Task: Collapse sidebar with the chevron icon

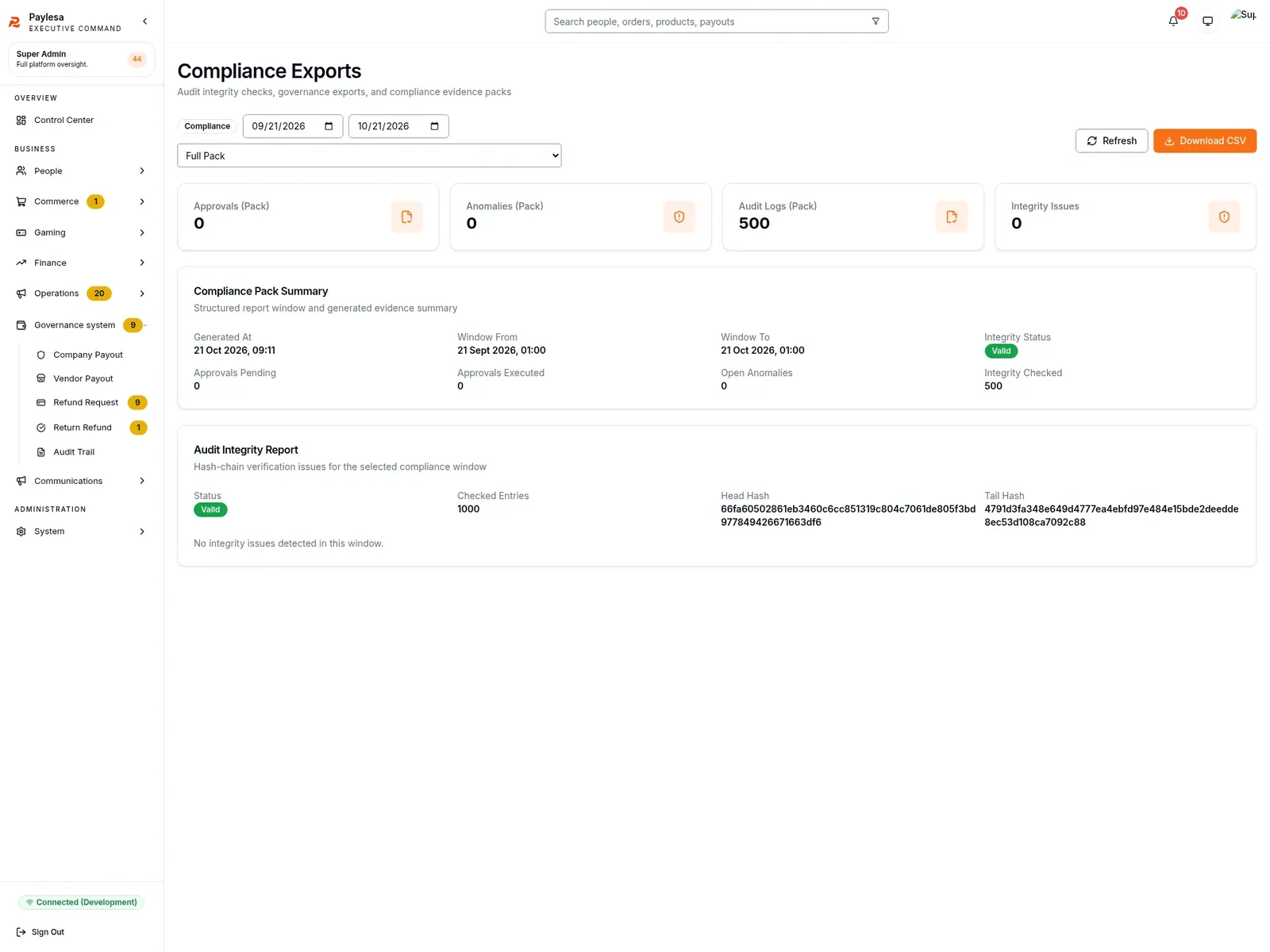Action: [144, 21]
